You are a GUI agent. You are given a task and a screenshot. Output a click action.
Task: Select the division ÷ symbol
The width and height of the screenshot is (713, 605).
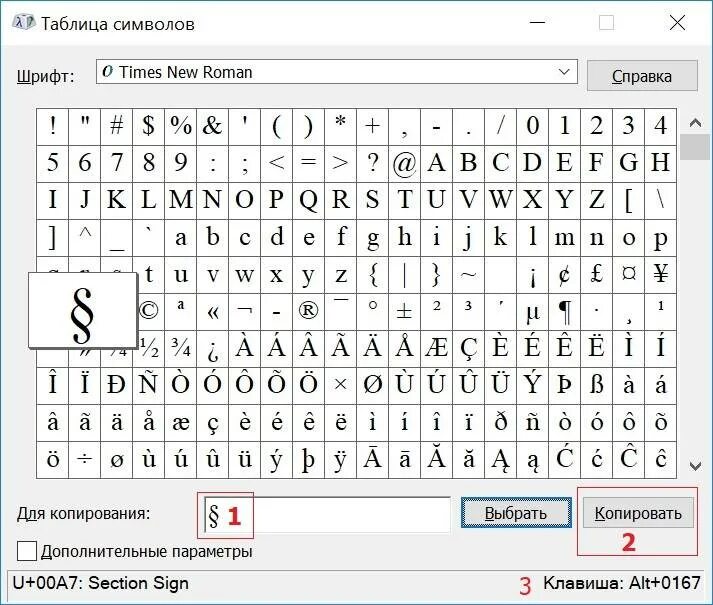coord(85,459)
